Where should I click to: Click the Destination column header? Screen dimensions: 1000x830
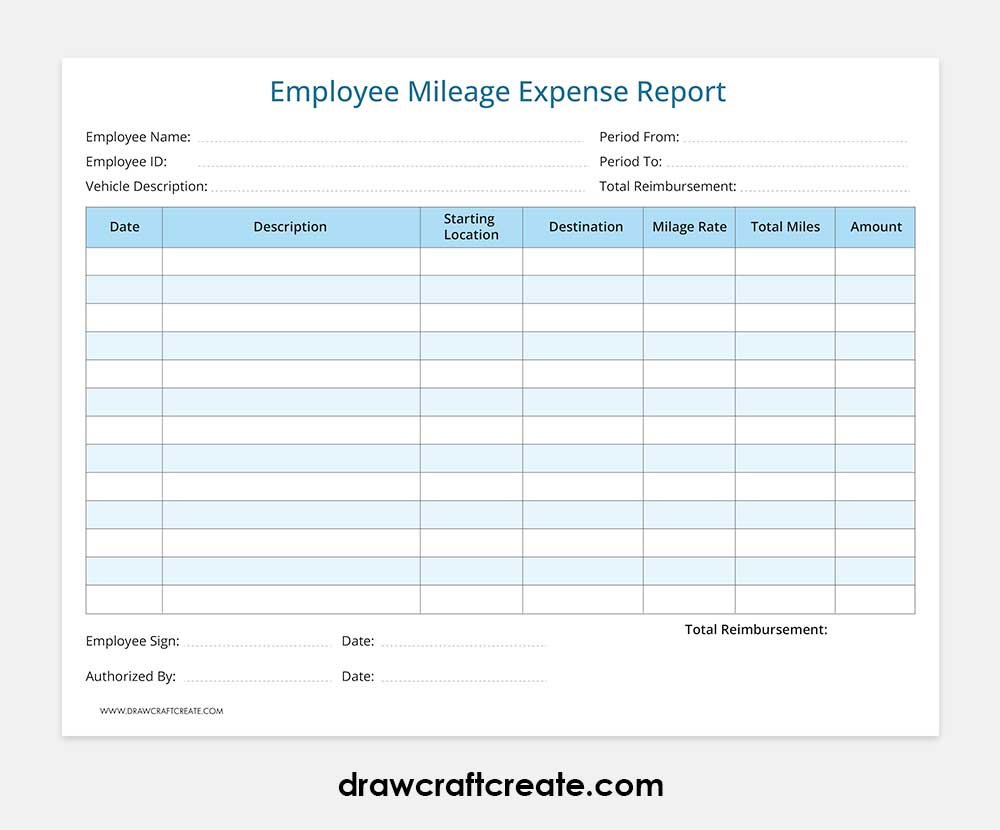[x=585, y=227]
